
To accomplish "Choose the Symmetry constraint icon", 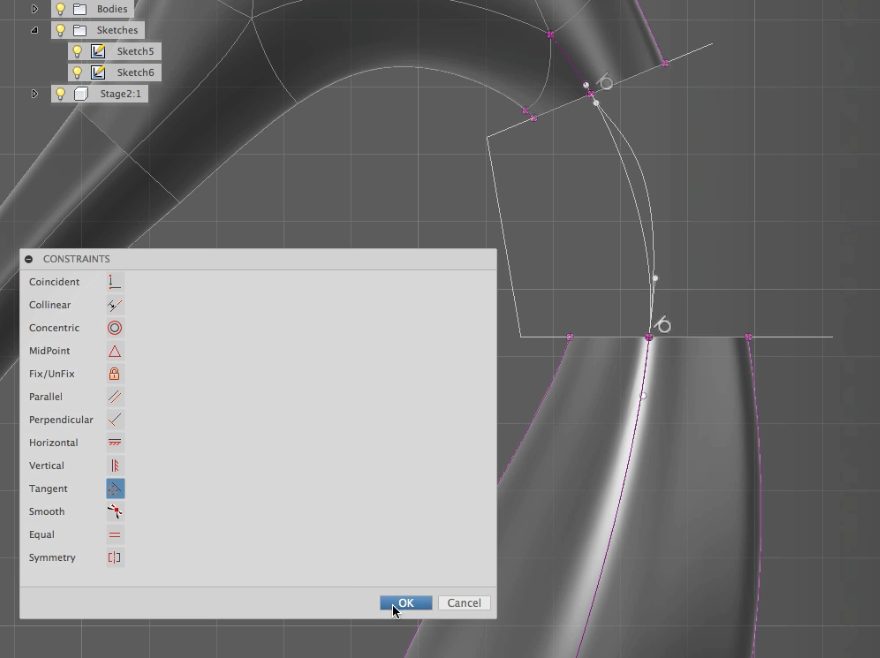I will click(x=114, y=557).
